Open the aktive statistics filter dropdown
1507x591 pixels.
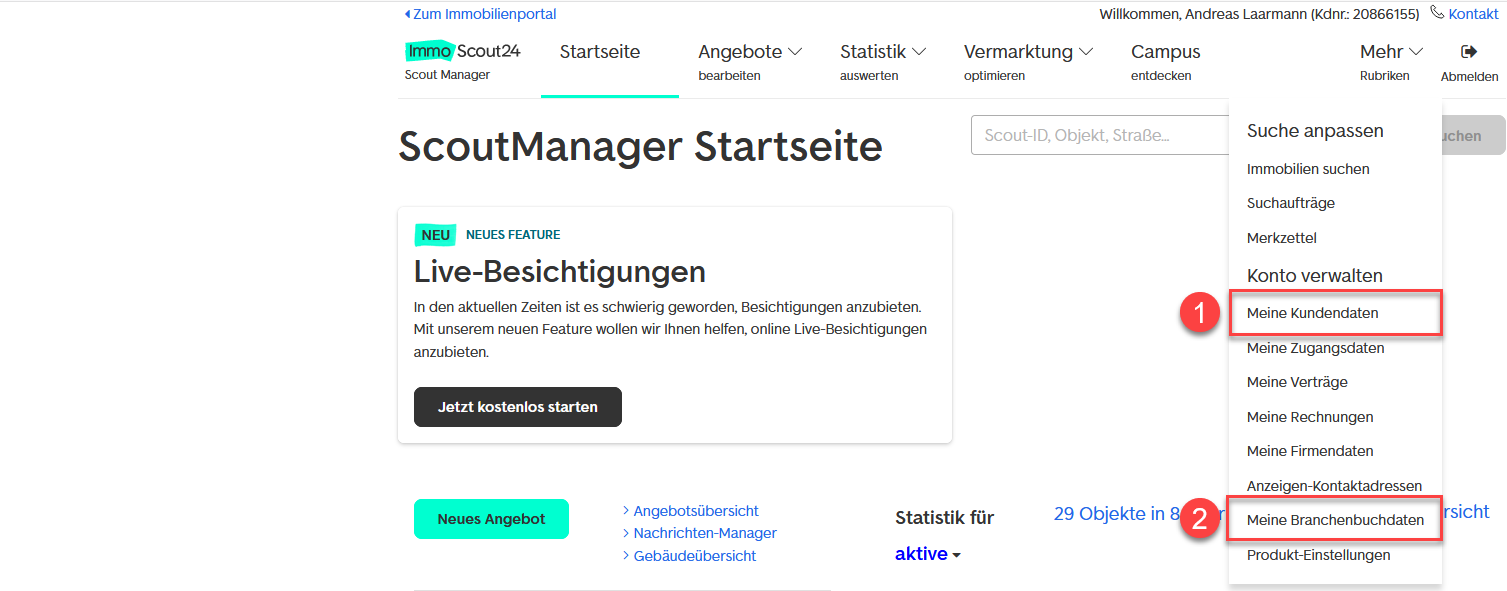coord(927,554)
